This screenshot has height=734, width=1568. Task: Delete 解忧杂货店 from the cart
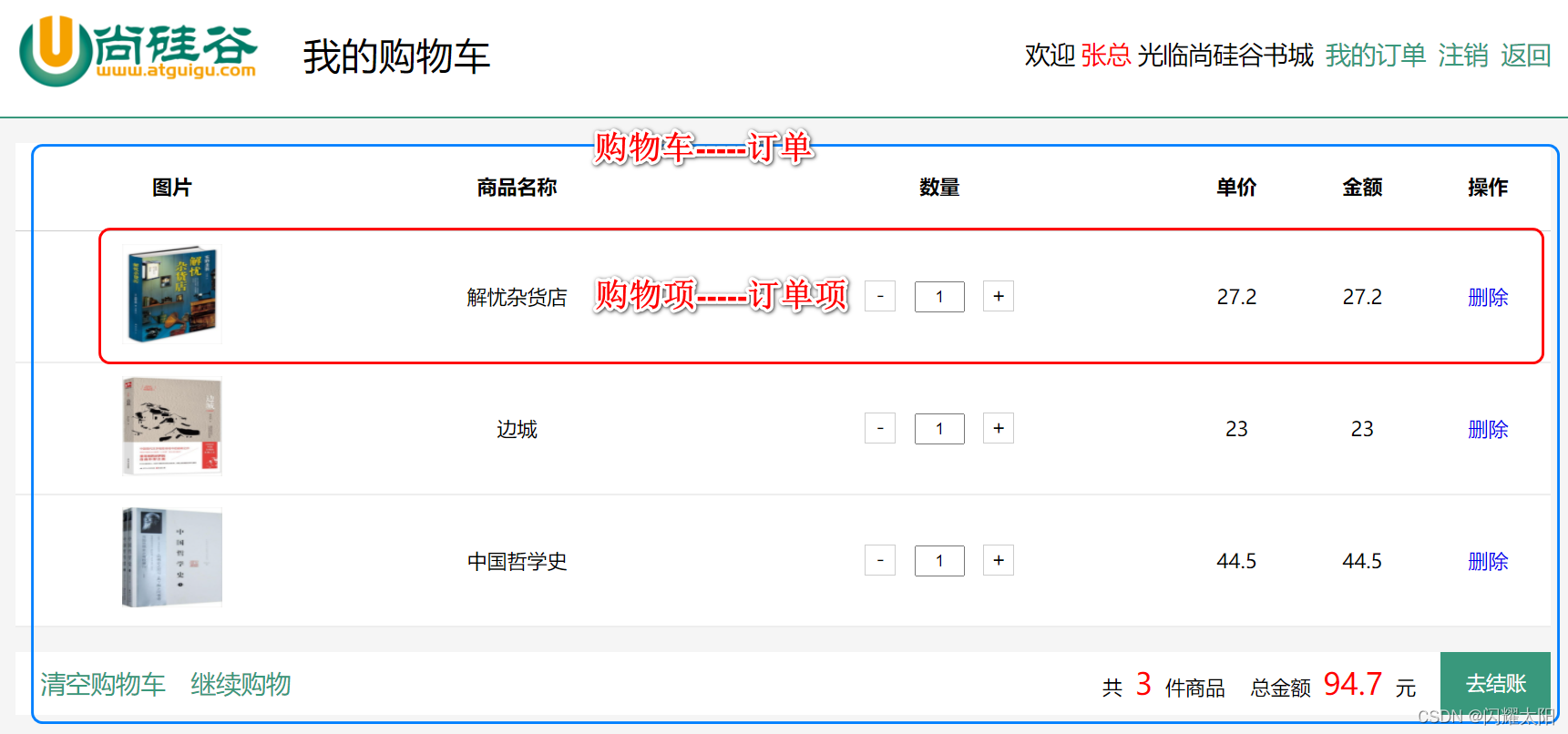(1488, 297)
